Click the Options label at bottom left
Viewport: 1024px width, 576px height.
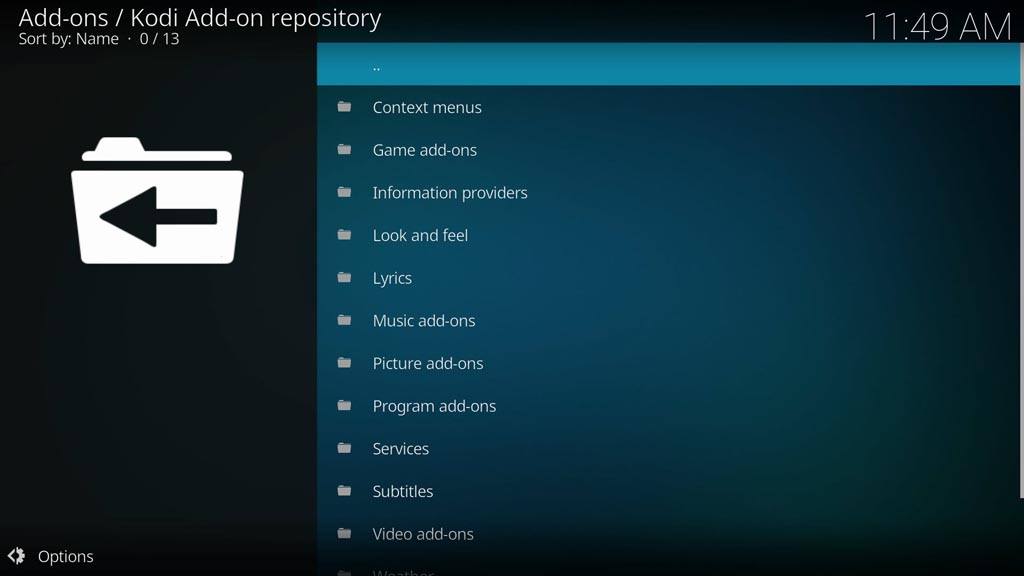click(65, 556)
